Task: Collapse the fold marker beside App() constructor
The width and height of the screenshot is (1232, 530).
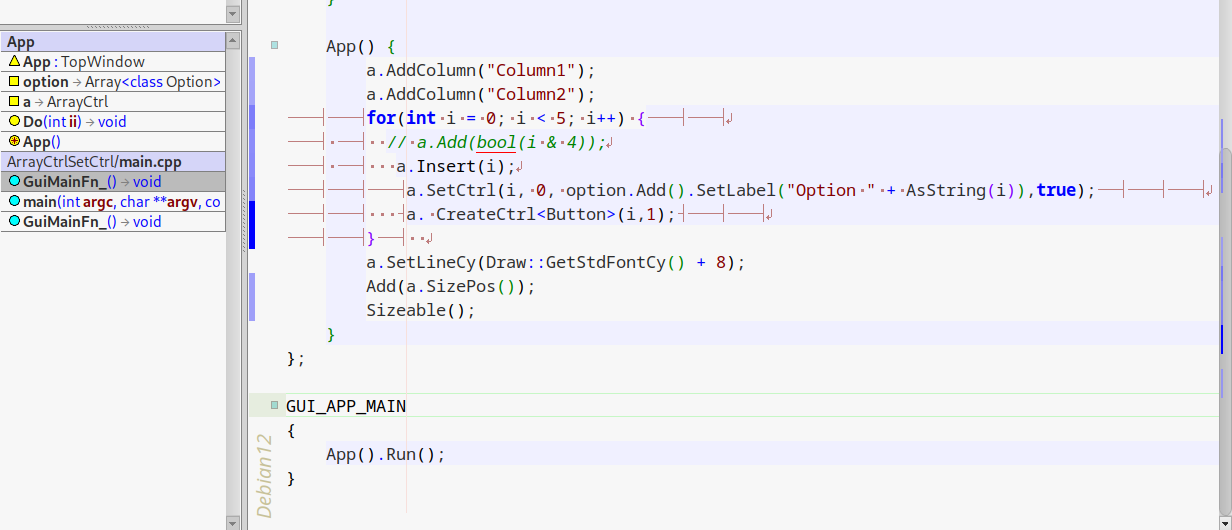Action: 275,46
